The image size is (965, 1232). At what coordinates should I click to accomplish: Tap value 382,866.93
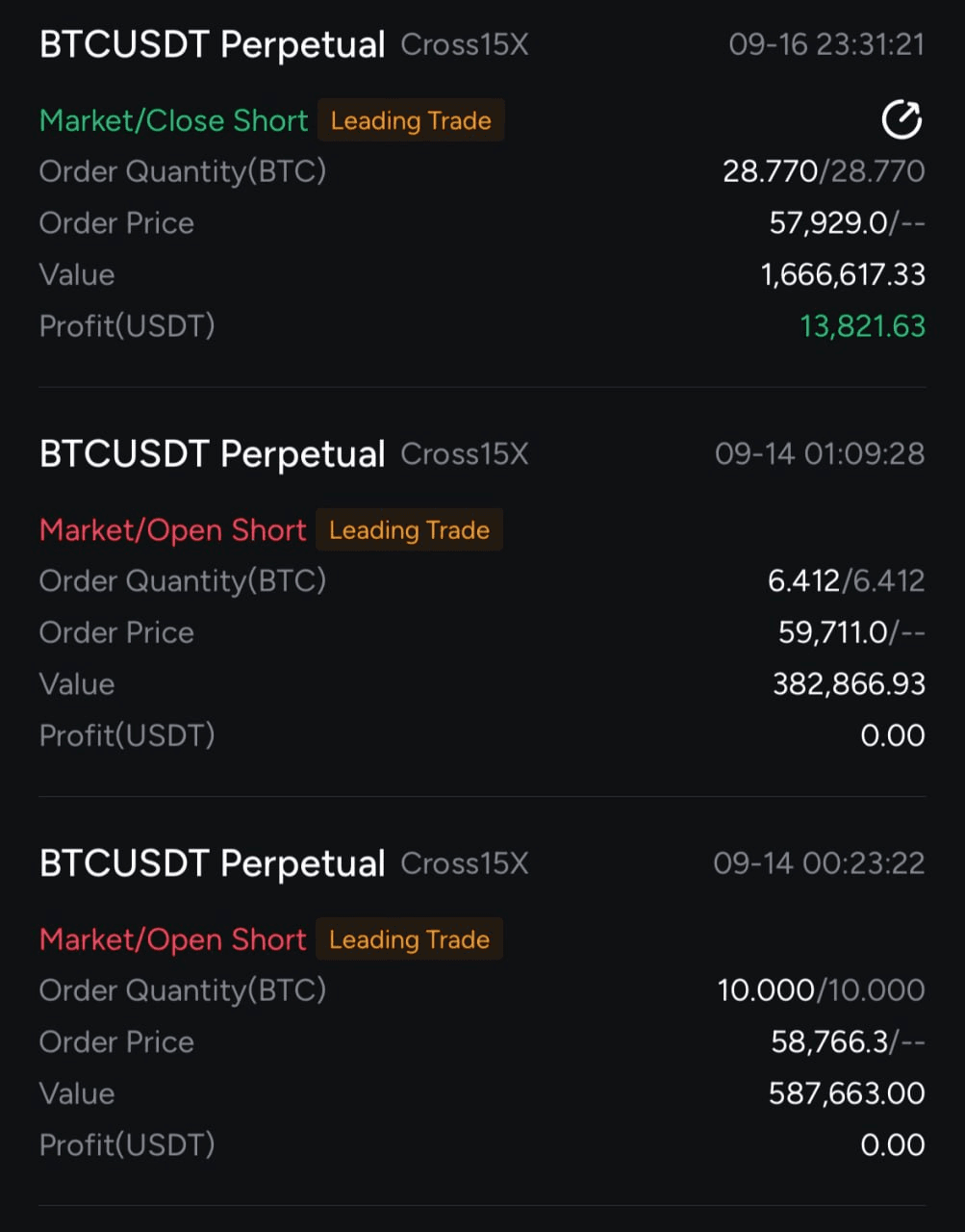849,684
